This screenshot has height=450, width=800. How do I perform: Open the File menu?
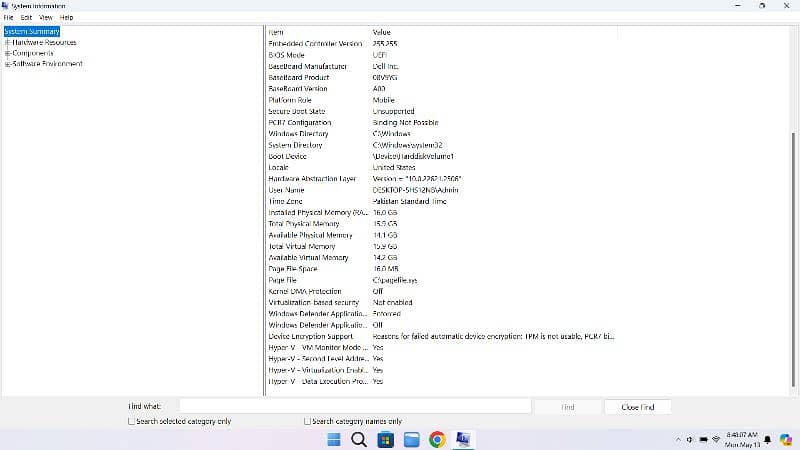tap(9, 17)
